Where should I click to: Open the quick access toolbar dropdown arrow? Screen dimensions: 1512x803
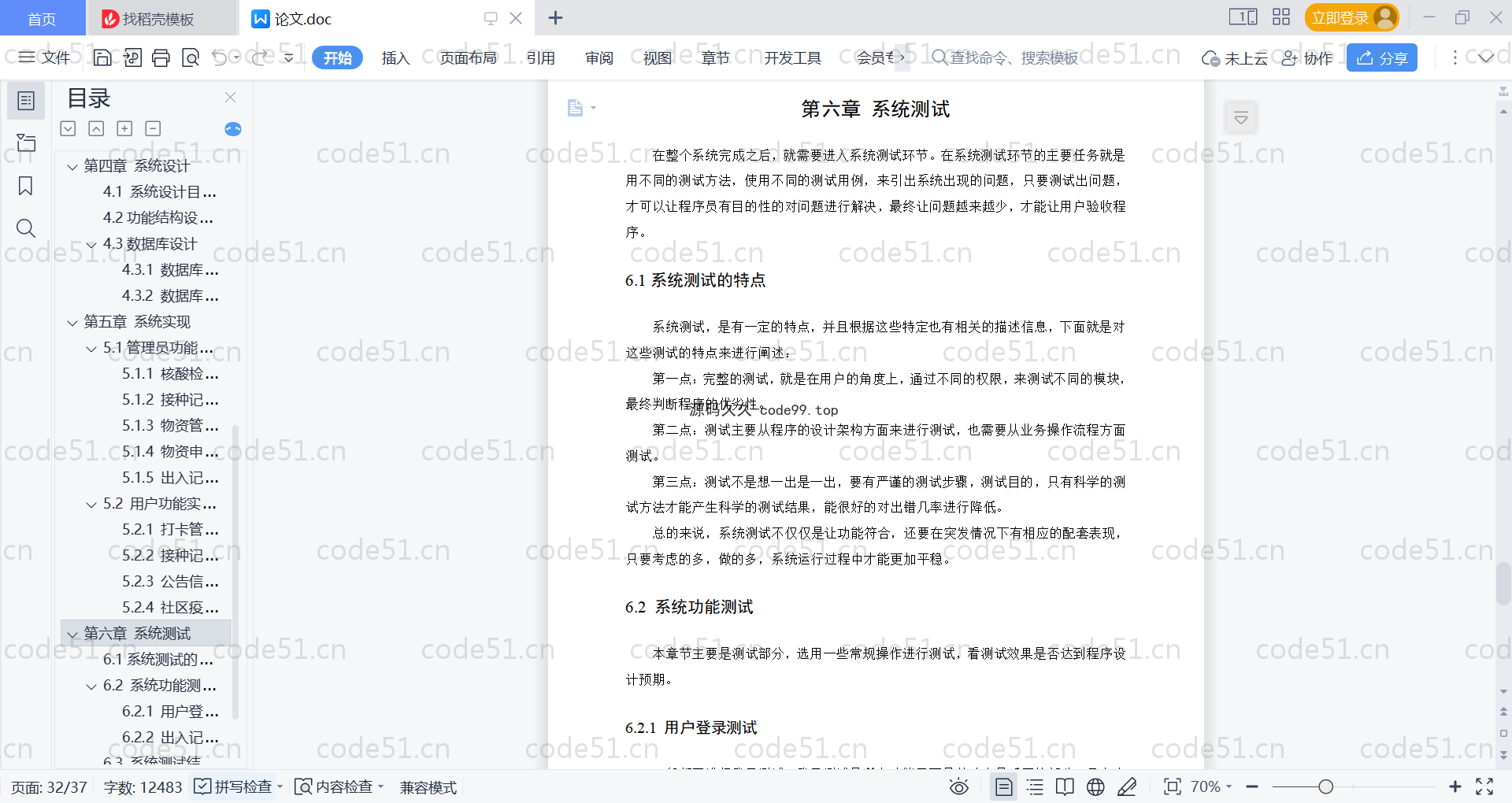tap(288, 57)
